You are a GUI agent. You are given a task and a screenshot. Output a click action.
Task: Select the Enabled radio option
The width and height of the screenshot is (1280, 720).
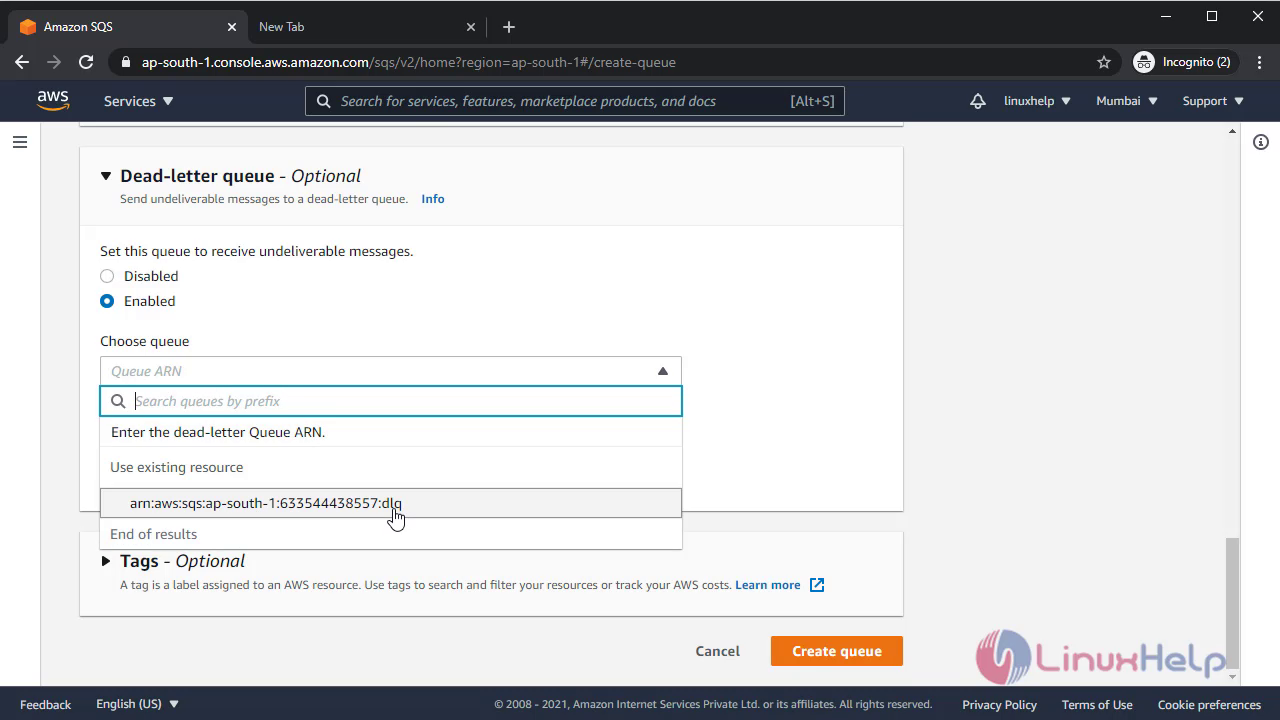click(107, 301)
